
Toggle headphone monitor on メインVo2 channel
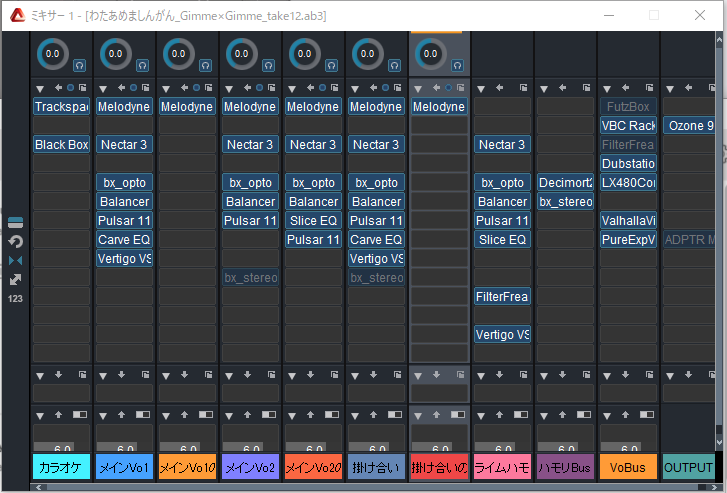click(x=268, y=66)
